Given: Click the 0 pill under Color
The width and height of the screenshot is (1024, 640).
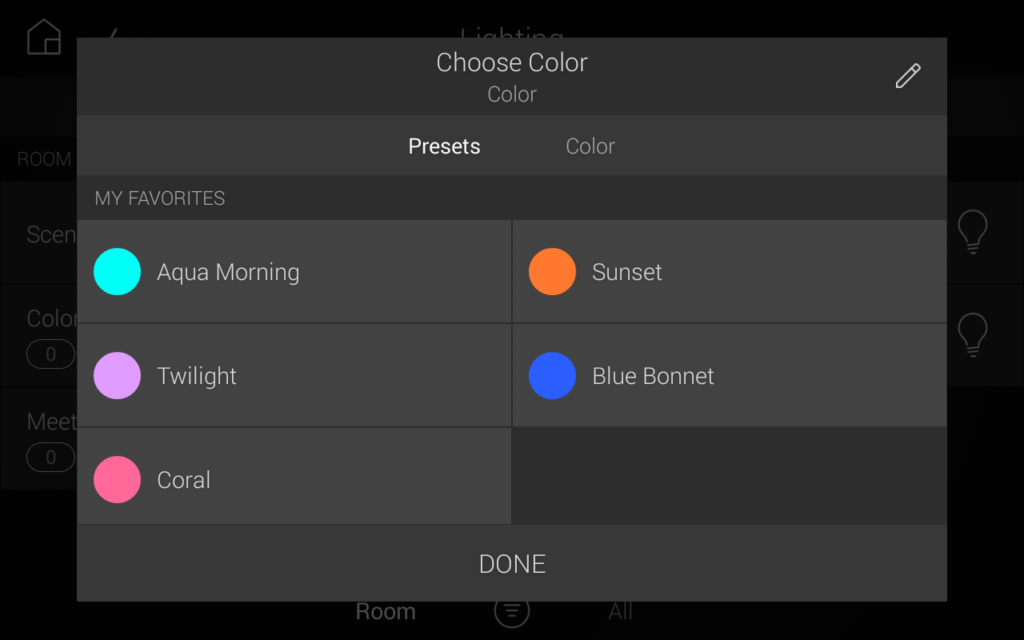Looking at the screenshot, I should pyautogui.click(x=50, y=354).
